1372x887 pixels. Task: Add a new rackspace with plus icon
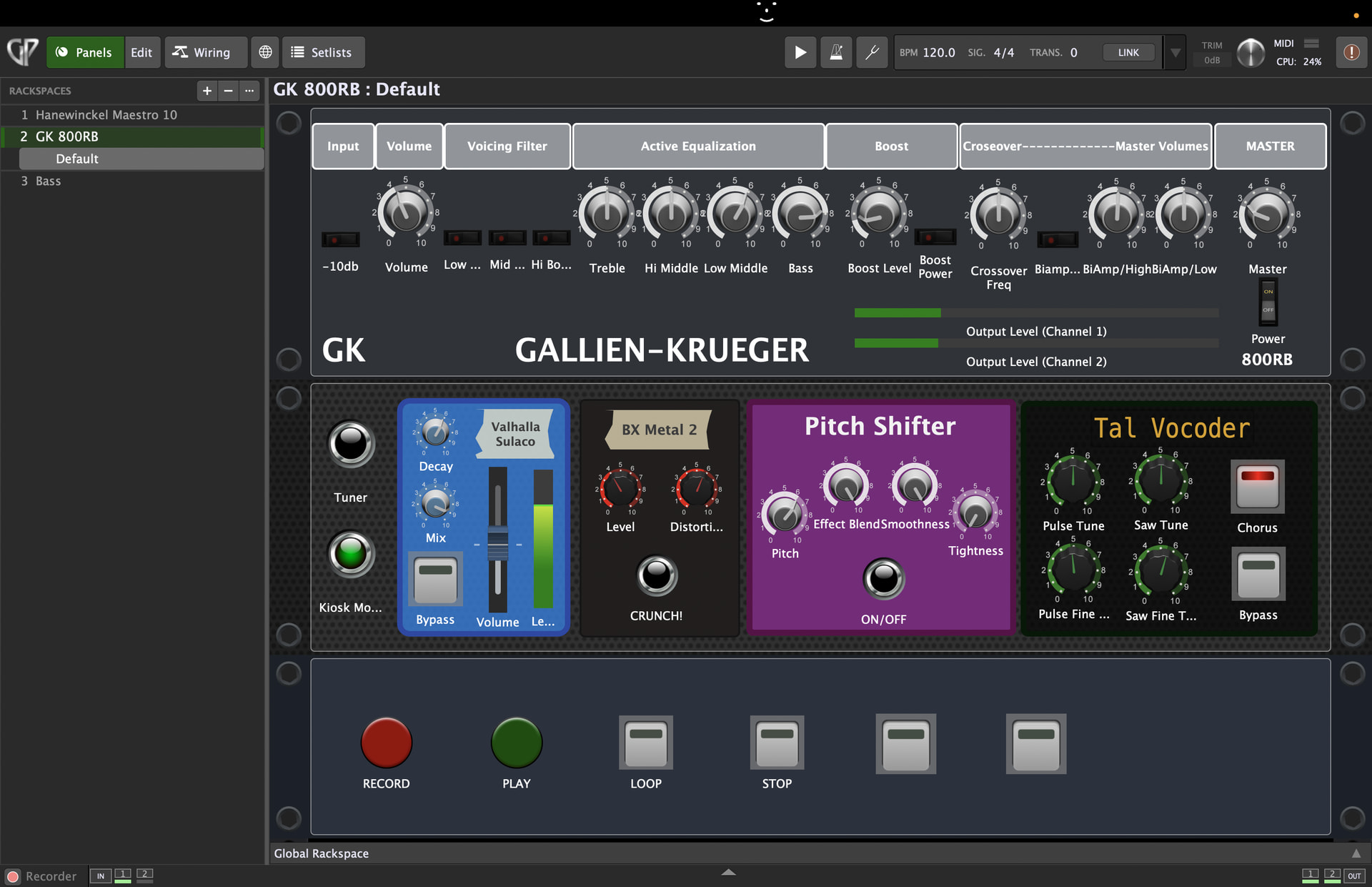pos(207,91)
